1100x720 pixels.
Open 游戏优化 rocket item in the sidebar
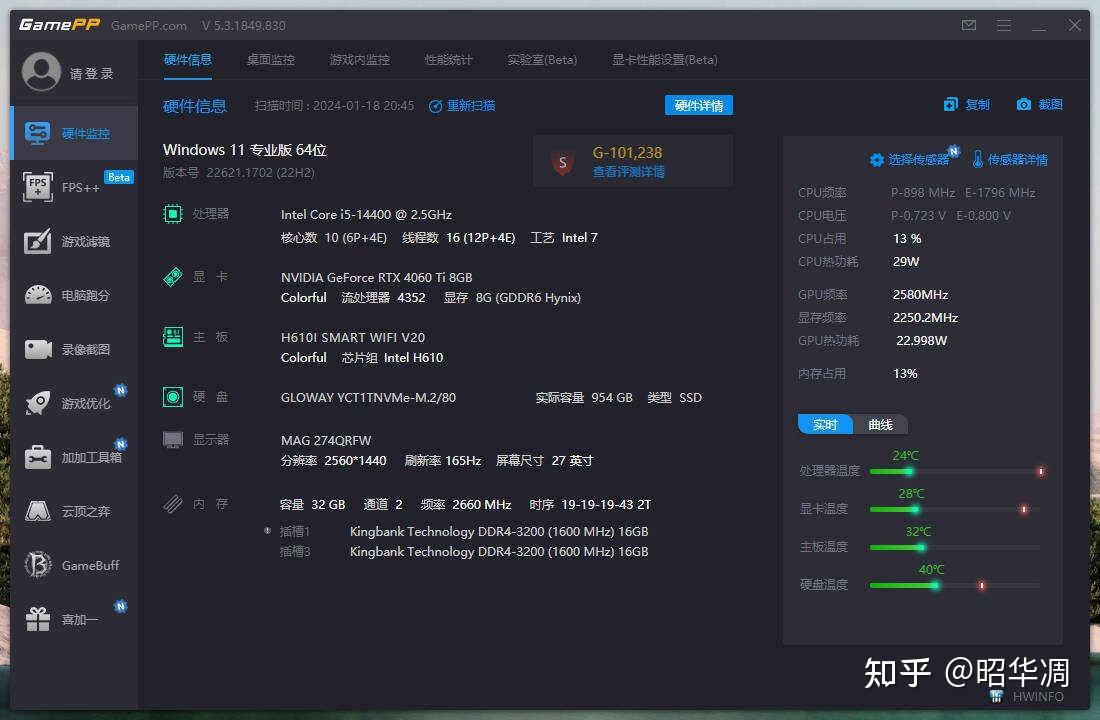click(x=74, y=403)
